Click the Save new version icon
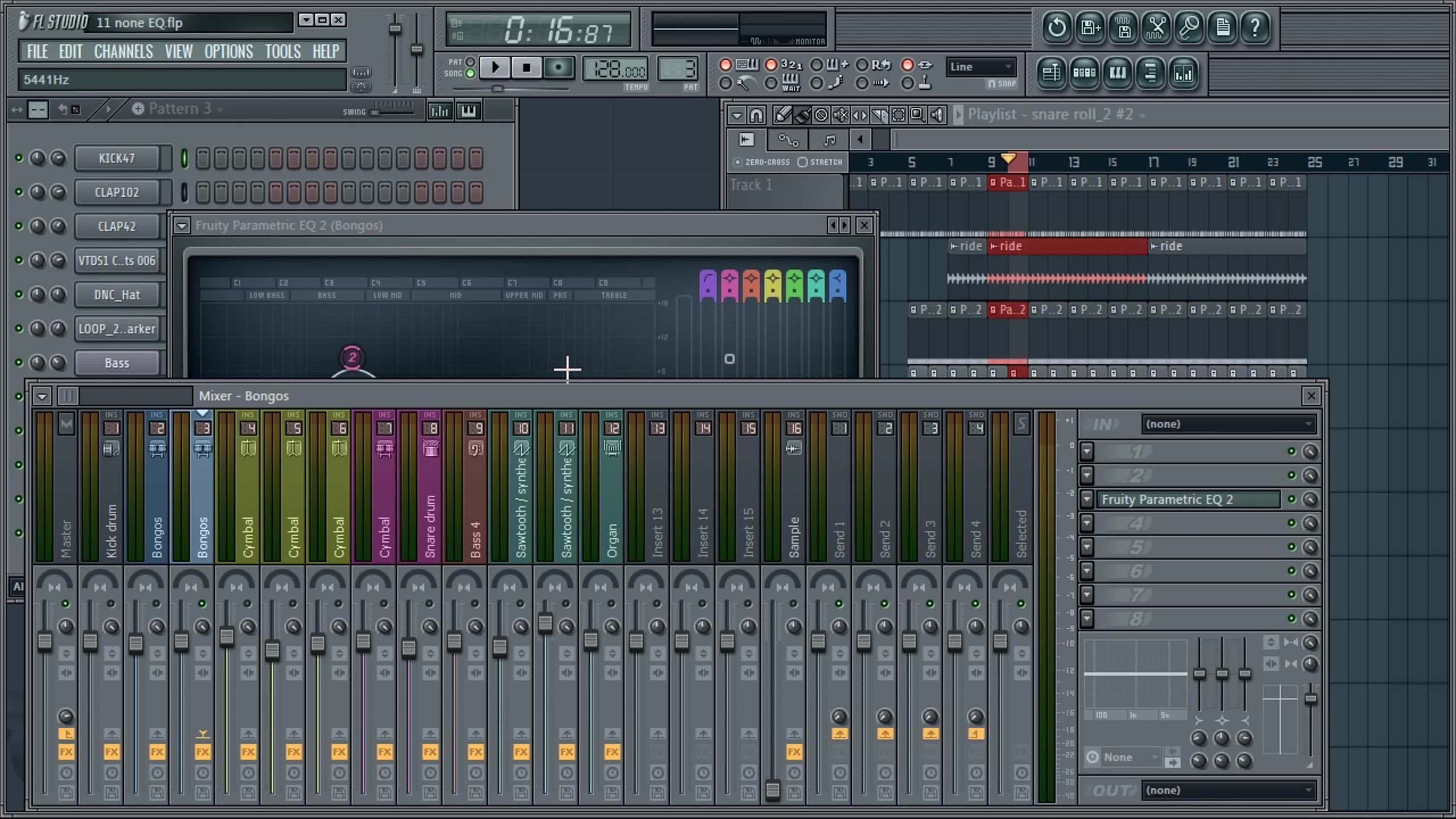The width and height of the screenshot is (1456, 819). click(x=1090, y=27)
